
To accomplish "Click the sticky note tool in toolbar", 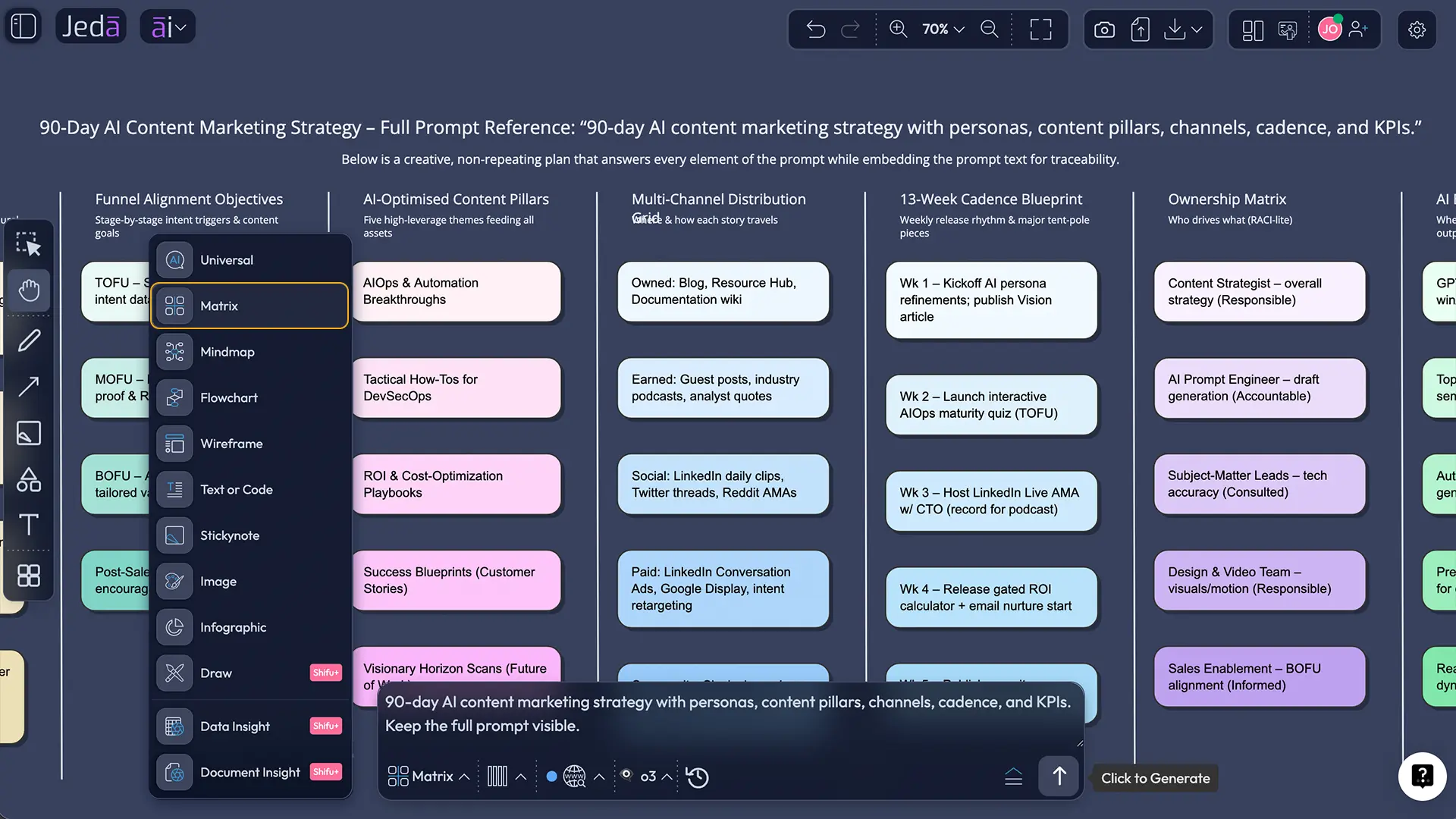I will [29, 433].
